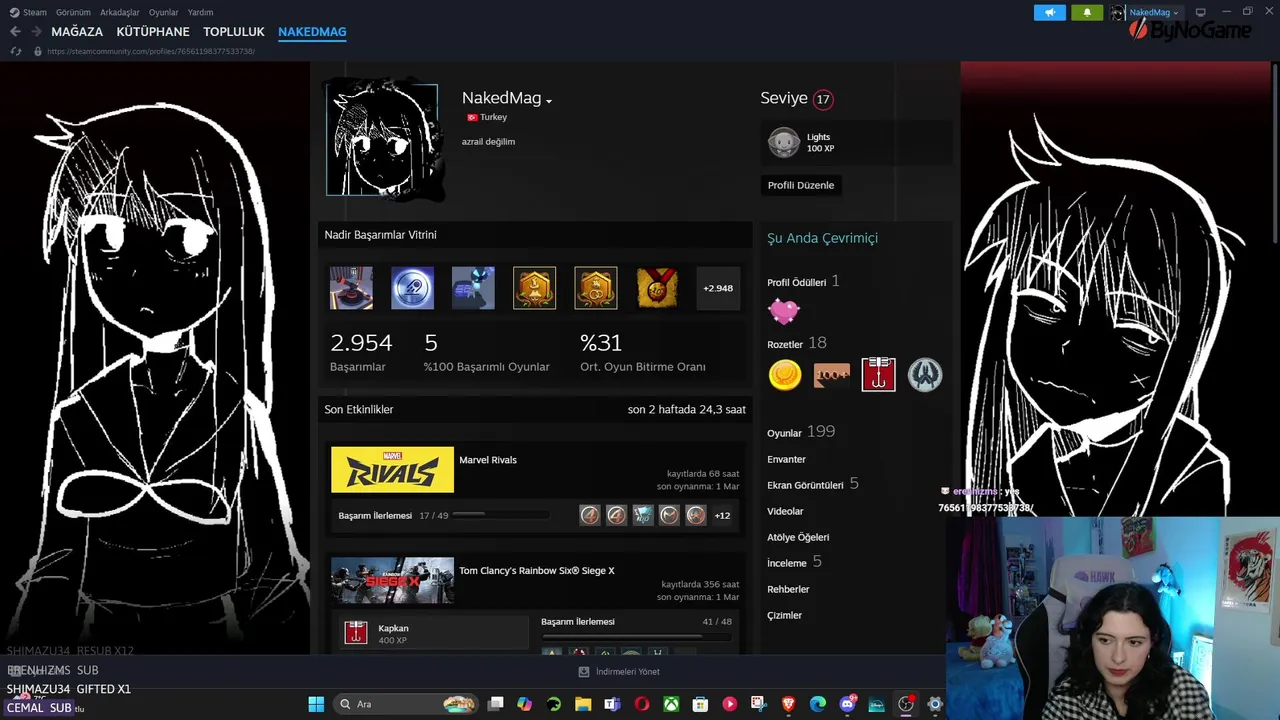
Task: Open the 100+ games badge
Action: point(831,375)
